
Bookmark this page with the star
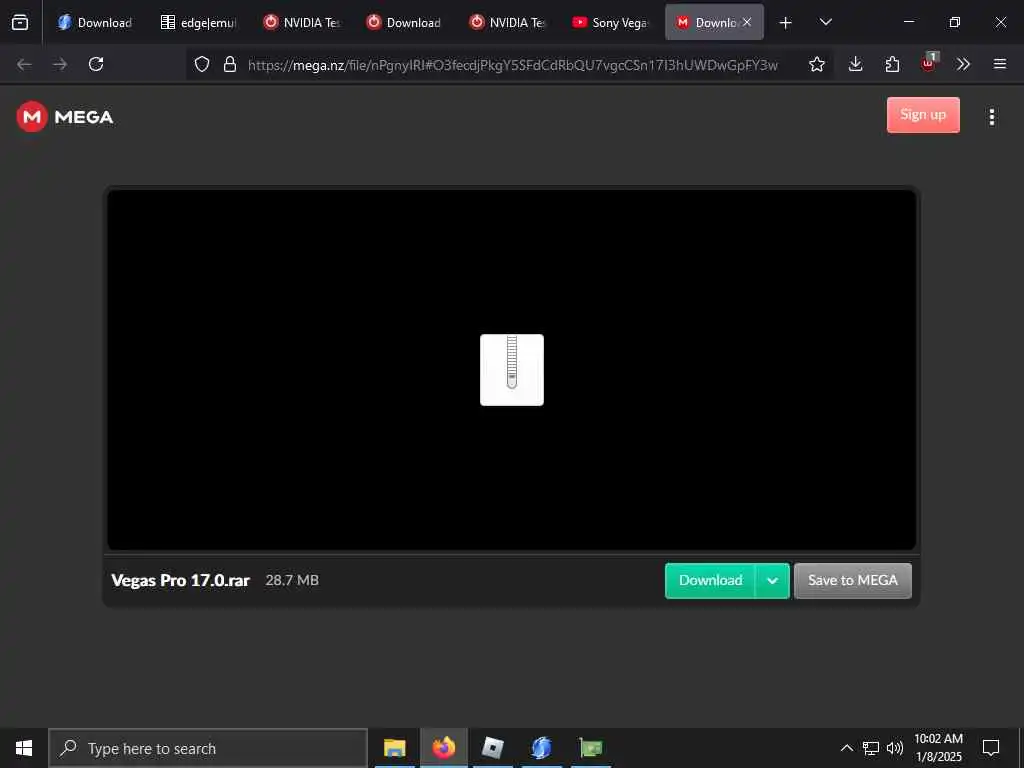point(816,64)
